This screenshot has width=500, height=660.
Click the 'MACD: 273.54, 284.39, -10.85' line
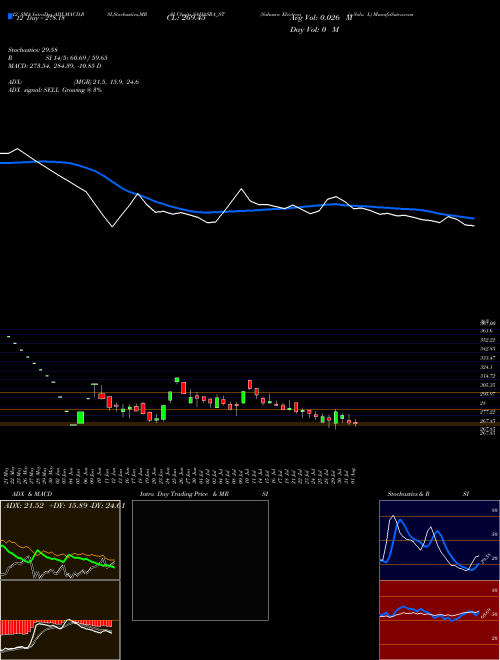pyautogui.click(x=51, y=66)
